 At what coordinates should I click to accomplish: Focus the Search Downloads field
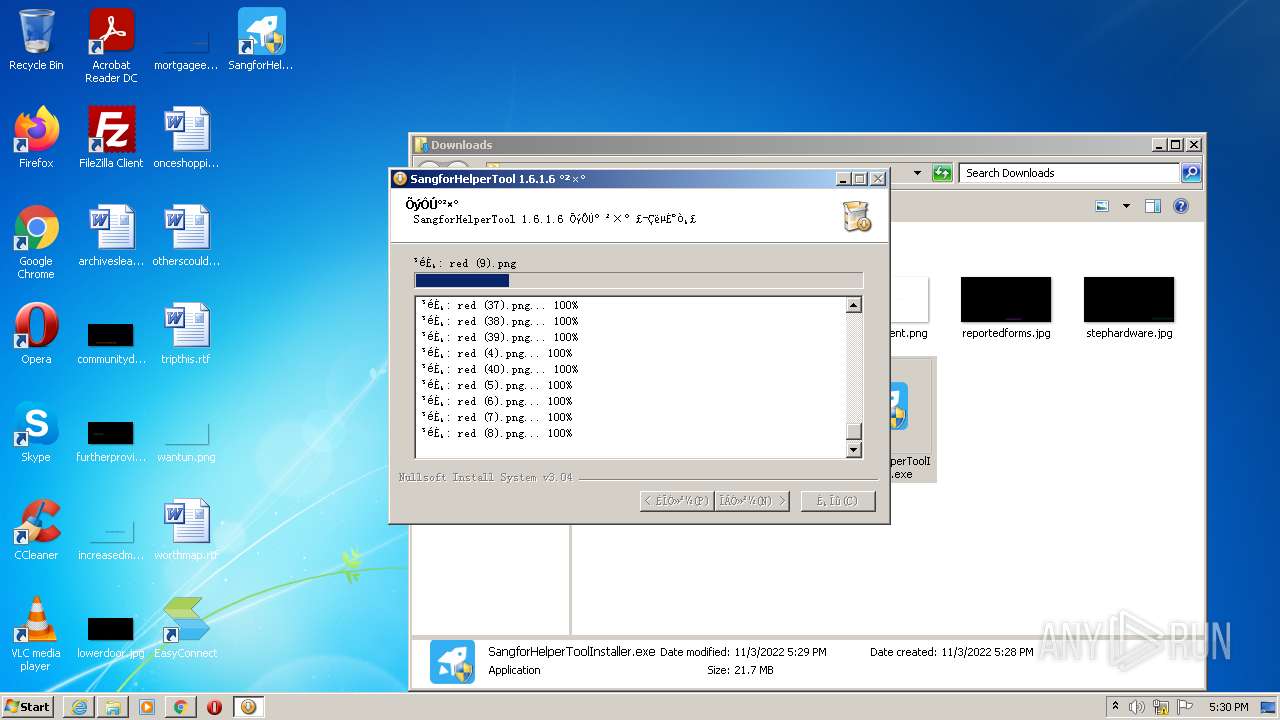pos(1070,173)
